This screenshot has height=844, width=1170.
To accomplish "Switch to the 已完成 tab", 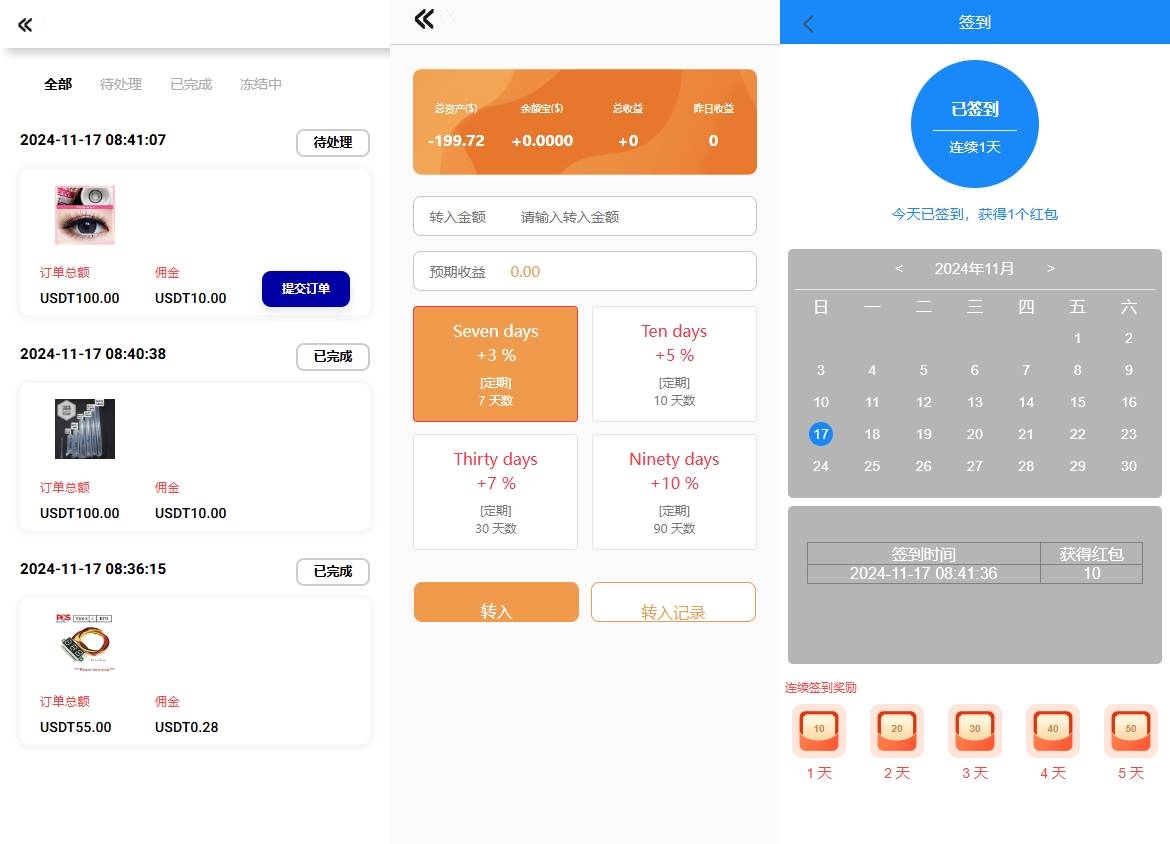I will click(x=190, y=84).
